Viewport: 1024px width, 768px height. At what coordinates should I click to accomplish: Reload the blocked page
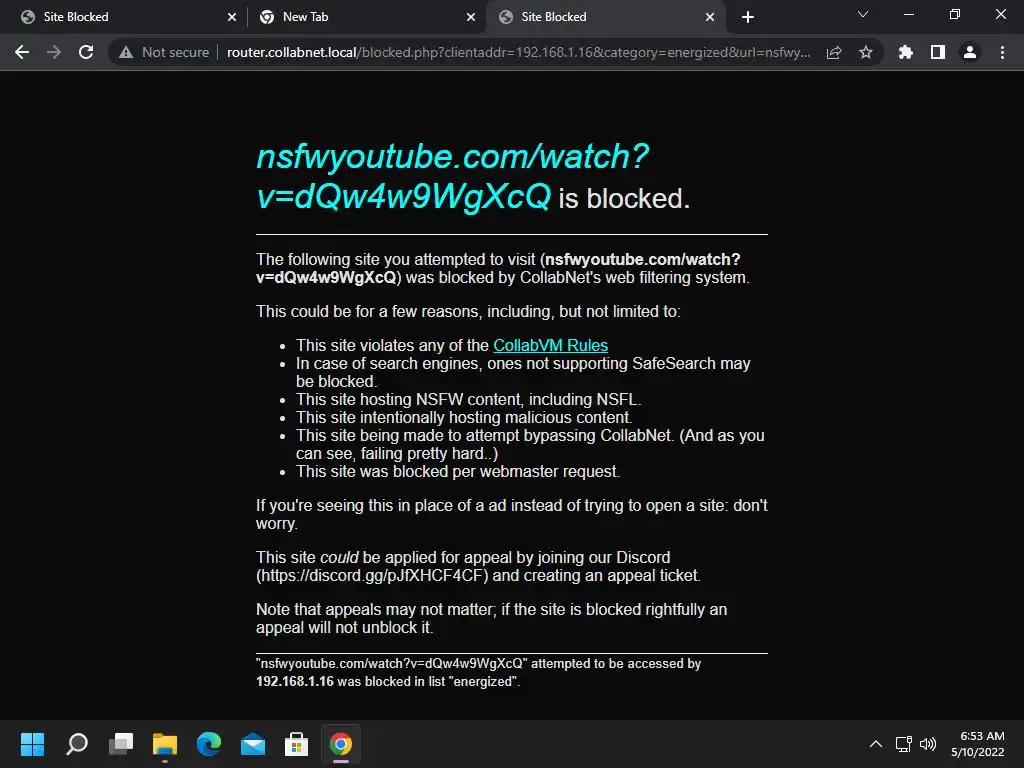[86, 52]
